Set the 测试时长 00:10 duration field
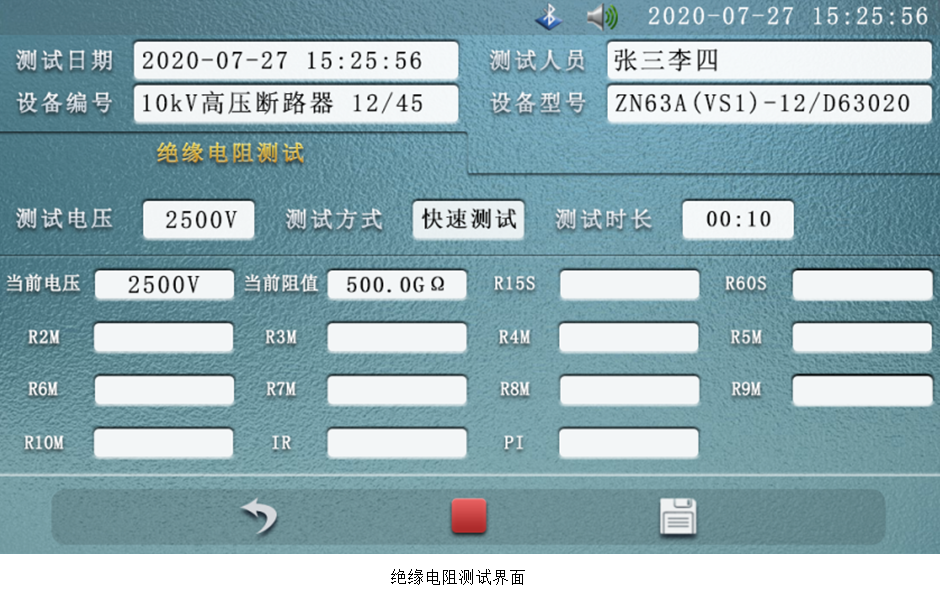This screenshot has height=592, width=940. [x=738, y=220]
